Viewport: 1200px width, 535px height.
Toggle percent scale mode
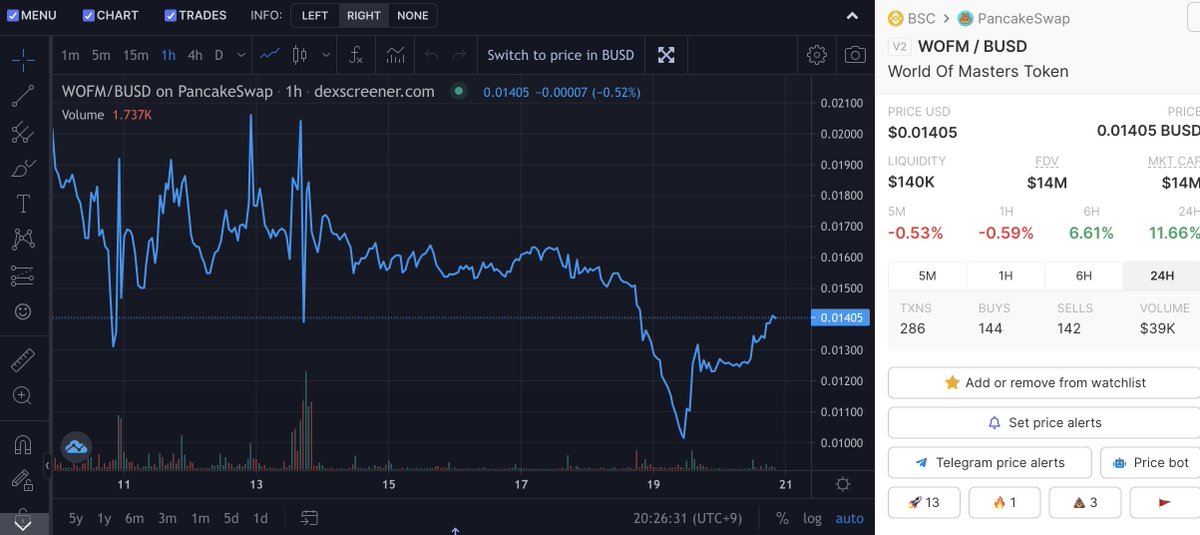point(782,518)
